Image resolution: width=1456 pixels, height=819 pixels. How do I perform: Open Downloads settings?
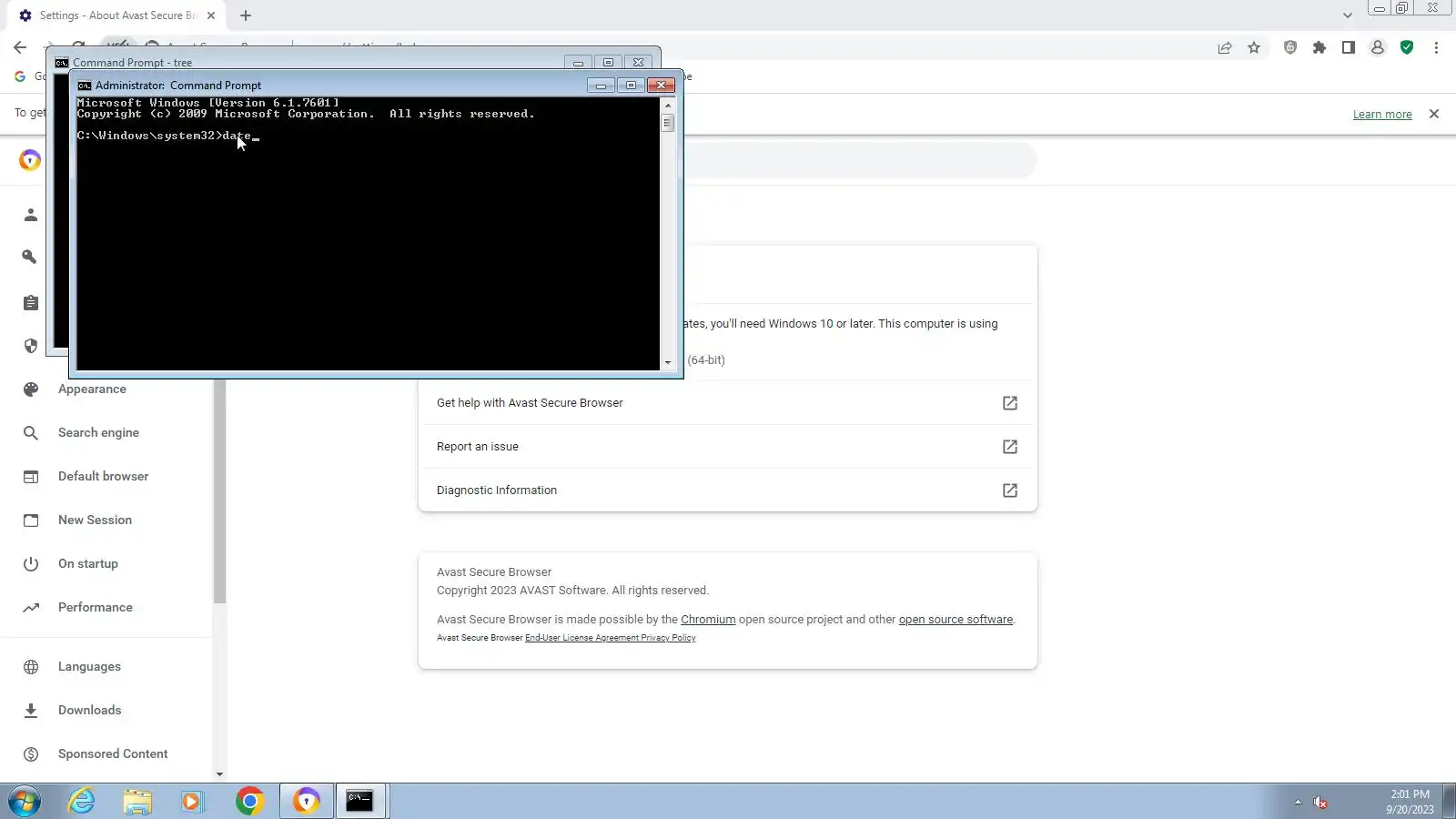coord(89,711)
